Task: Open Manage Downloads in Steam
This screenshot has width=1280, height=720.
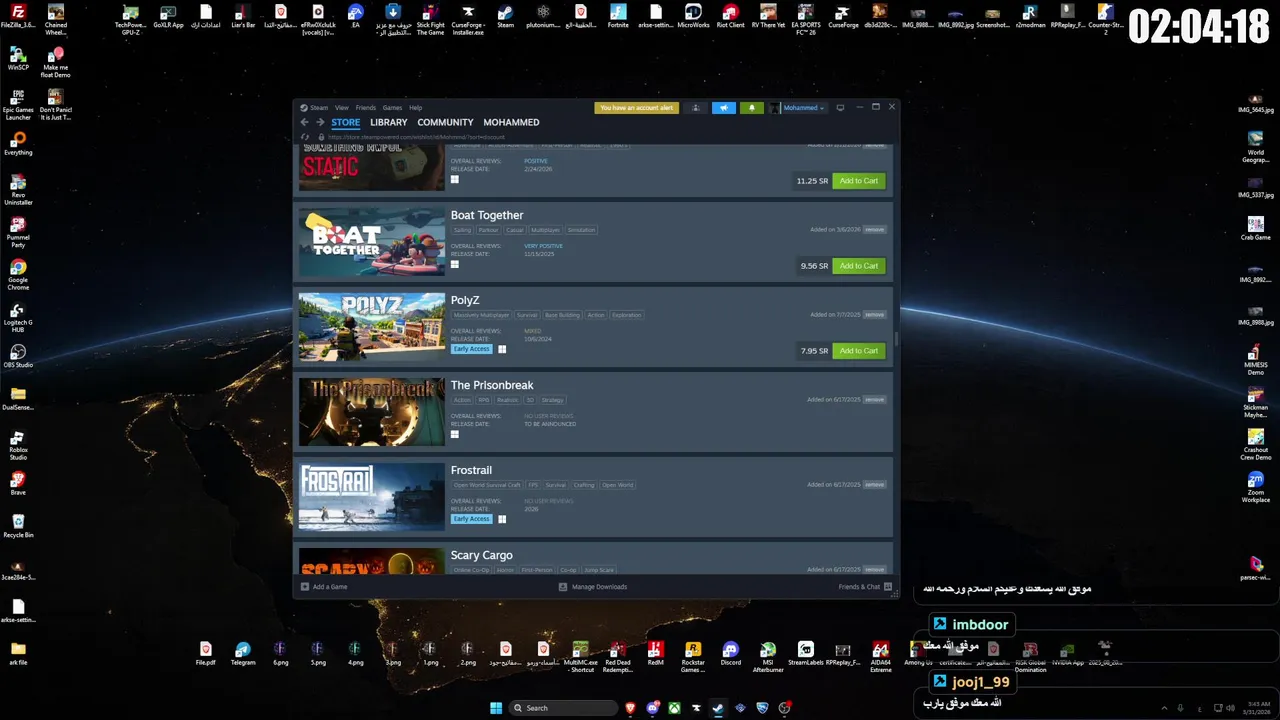Action: pyautogui.click(x=593, y=587)
